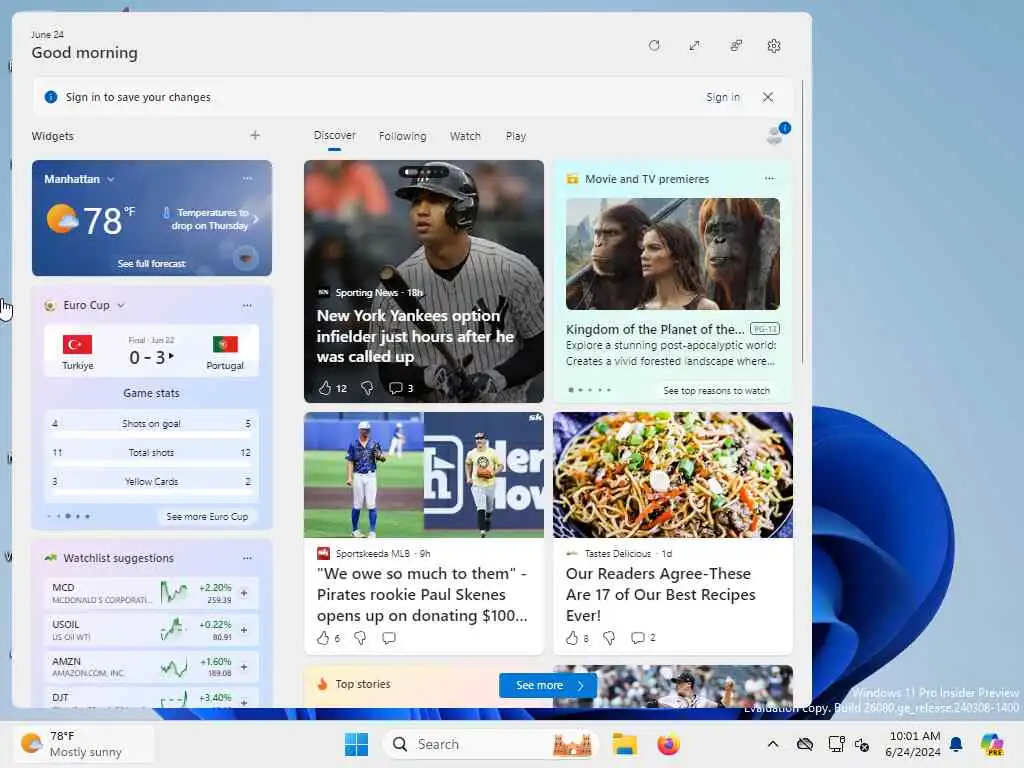Like the Tastes Delicious recipe story
This screenshot has width=1024, height=768.
[571, 638]
